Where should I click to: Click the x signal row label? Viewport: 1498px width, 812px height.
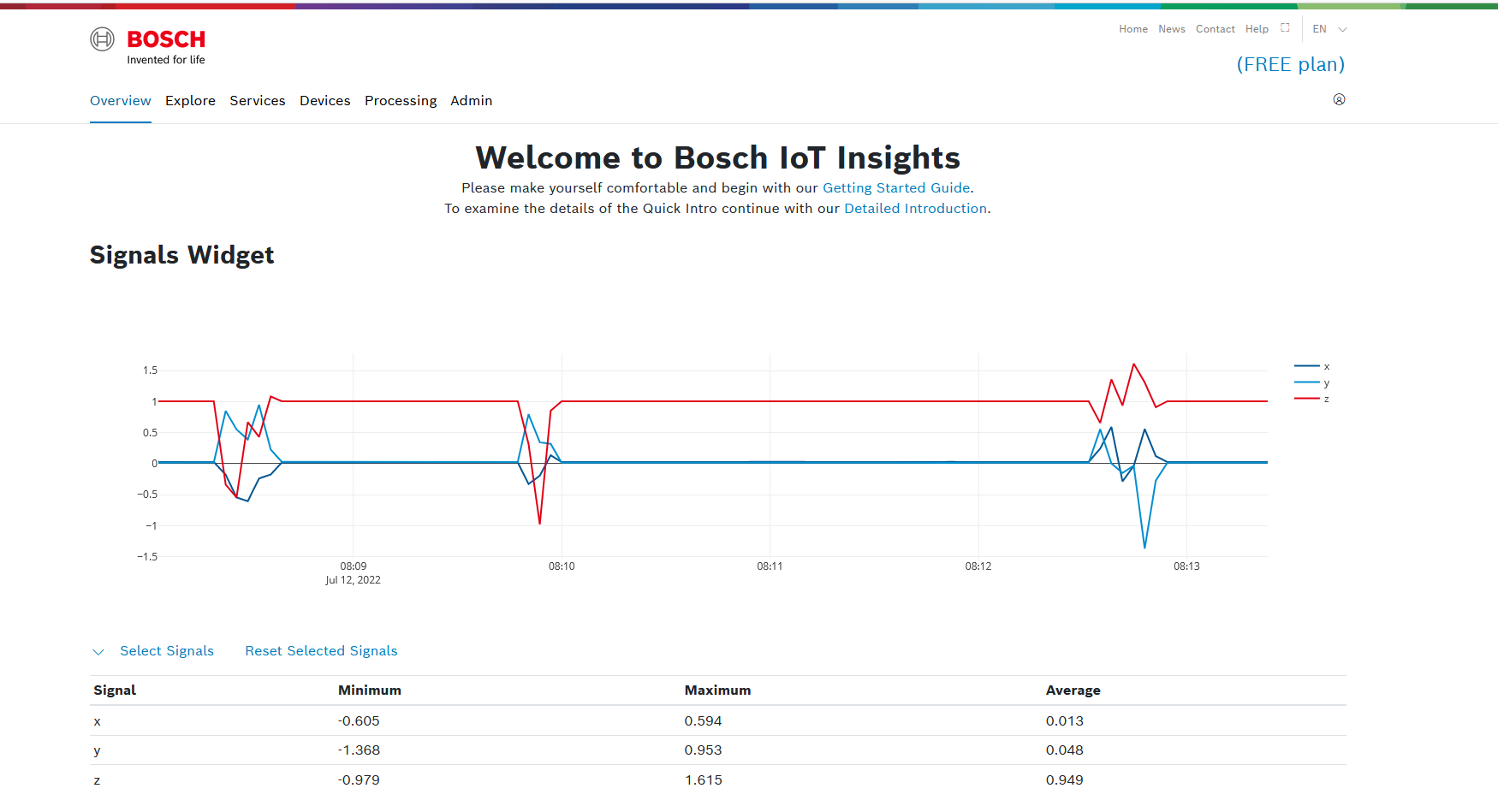pos(98,721)
